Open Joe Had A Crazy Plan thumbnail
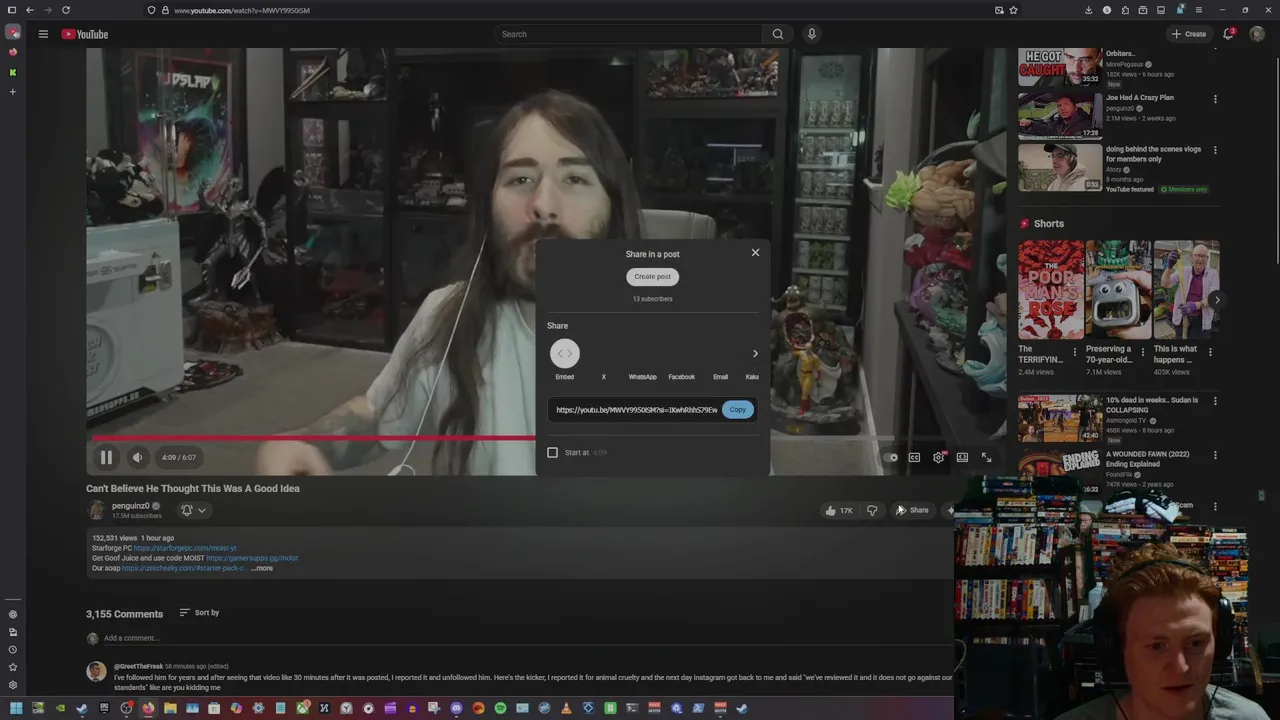1280x720 pixels. (x=1060, y=116)
